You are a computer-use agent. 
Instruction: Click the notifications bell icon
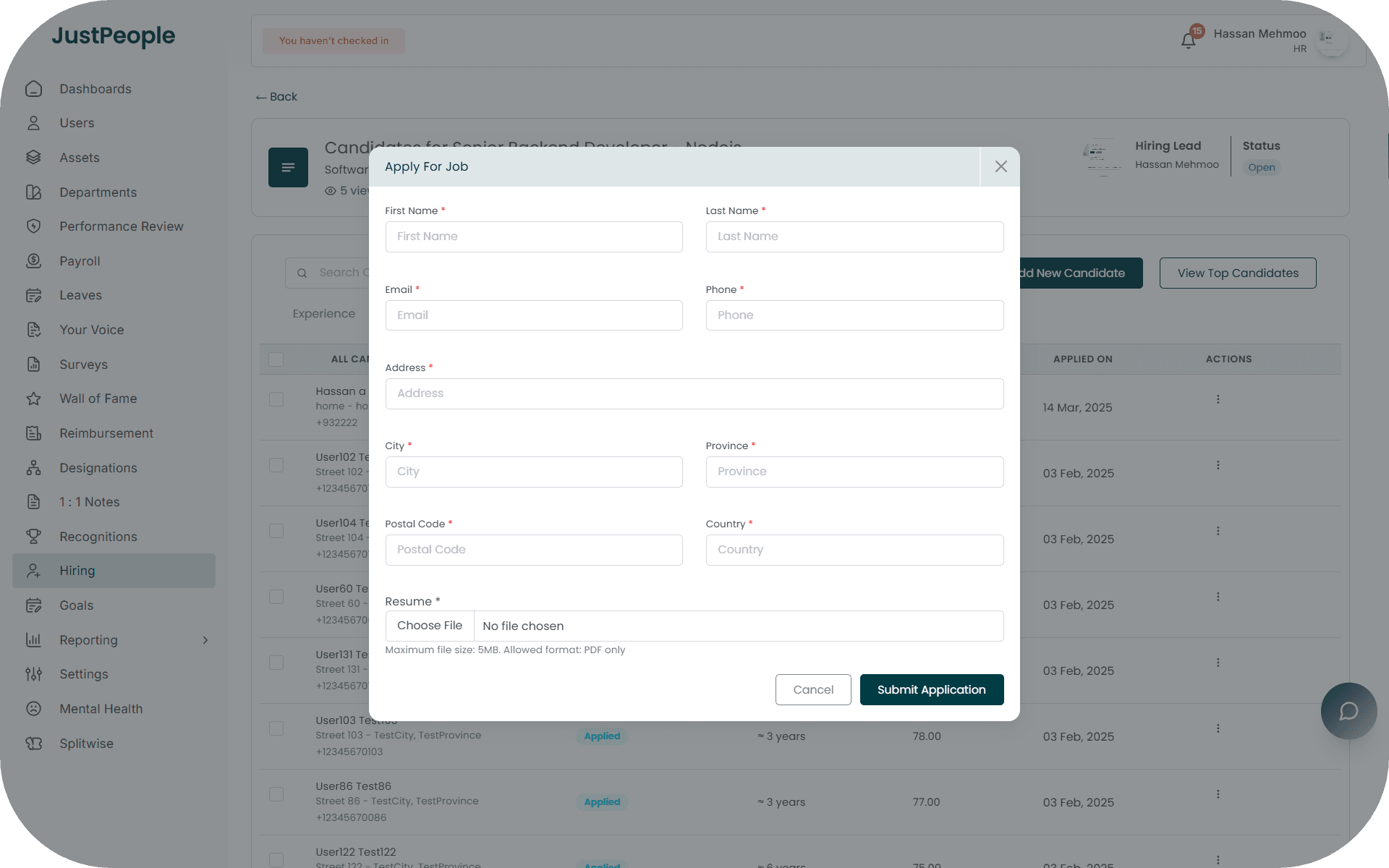point(1188,41)
